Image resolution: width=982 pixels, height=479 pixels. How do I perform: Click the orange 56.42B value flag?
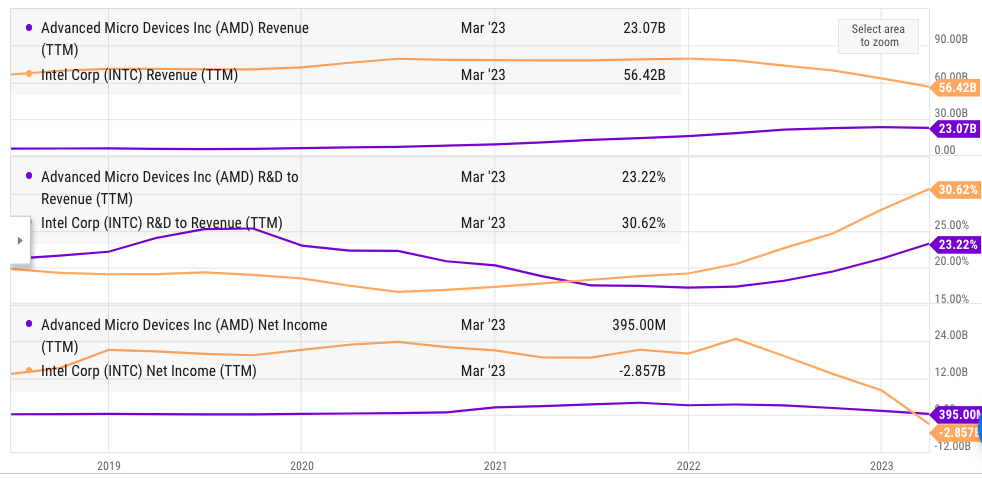tap(956, 88)
